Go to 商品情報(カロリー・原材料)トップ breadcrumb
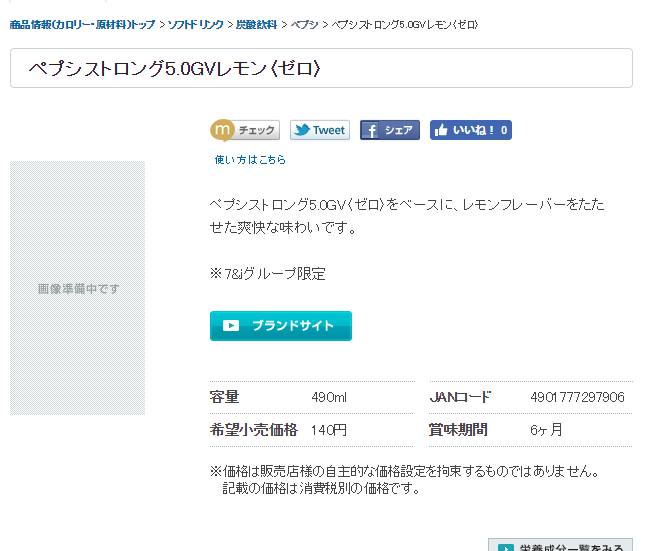 (82, 23)
